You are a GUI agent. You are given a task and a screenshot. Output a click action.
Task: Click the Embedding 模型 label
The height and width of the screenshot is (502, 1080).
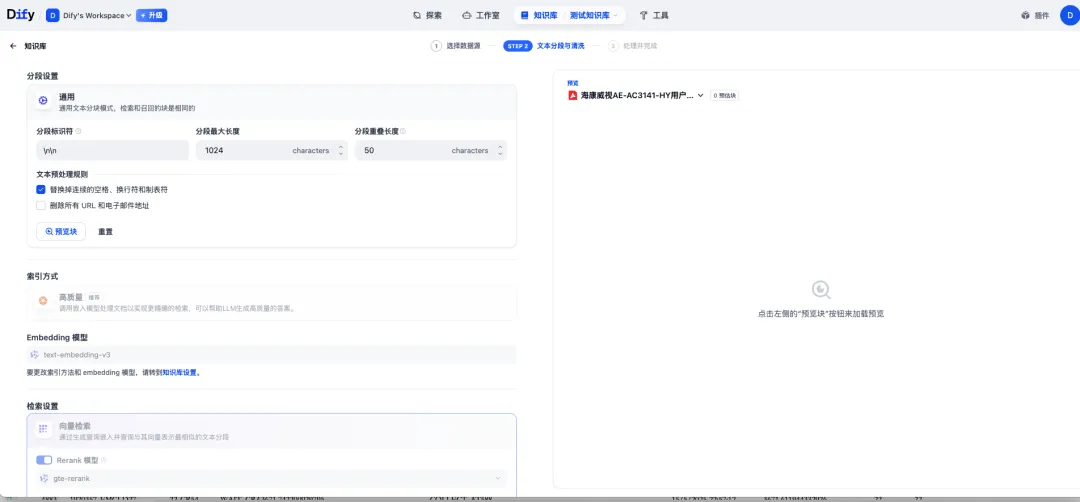57,337
